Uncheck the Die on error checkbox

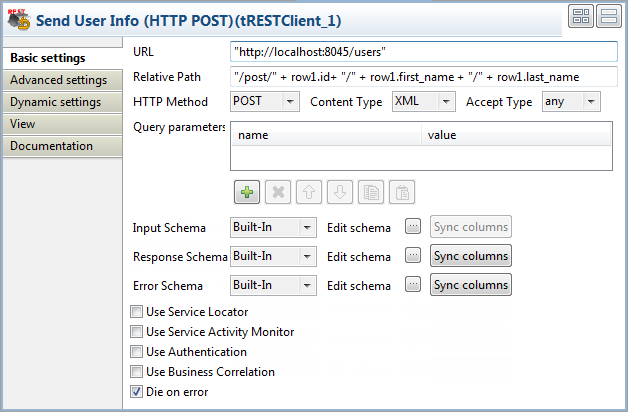(137, 392)
